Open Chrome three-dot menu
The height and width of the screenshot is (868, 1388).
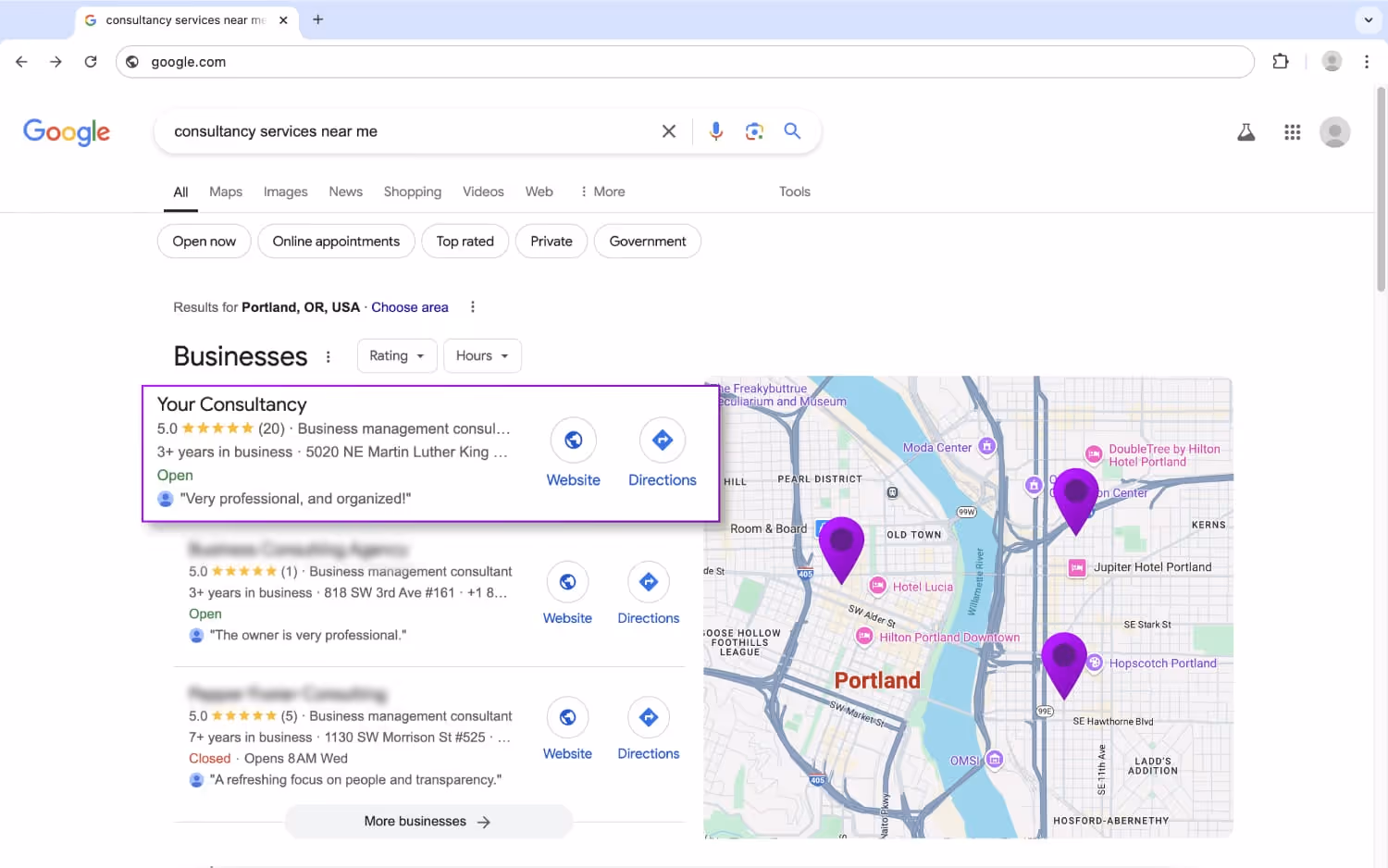1367,62
